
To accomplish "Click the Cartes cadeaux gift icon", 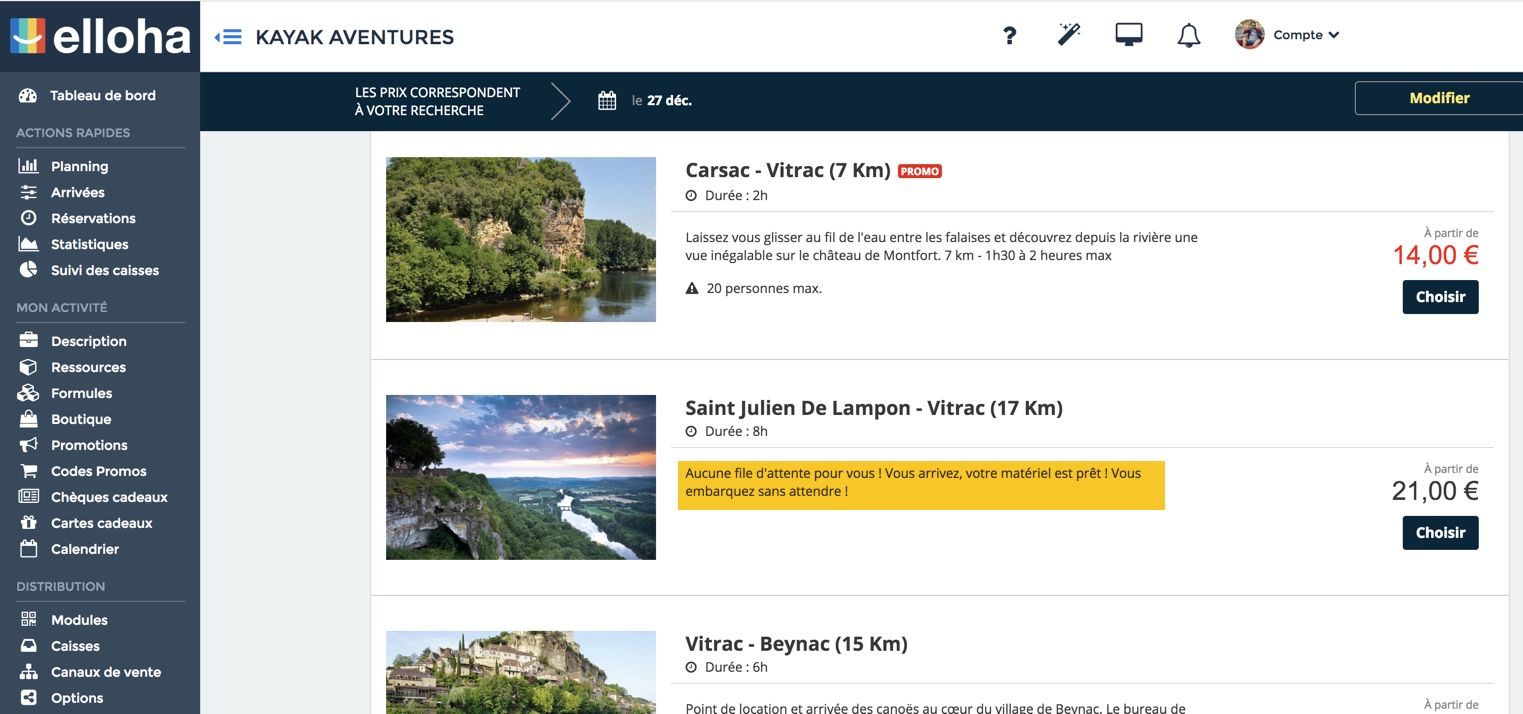I will pyautogui.click(x=28, y=523).
